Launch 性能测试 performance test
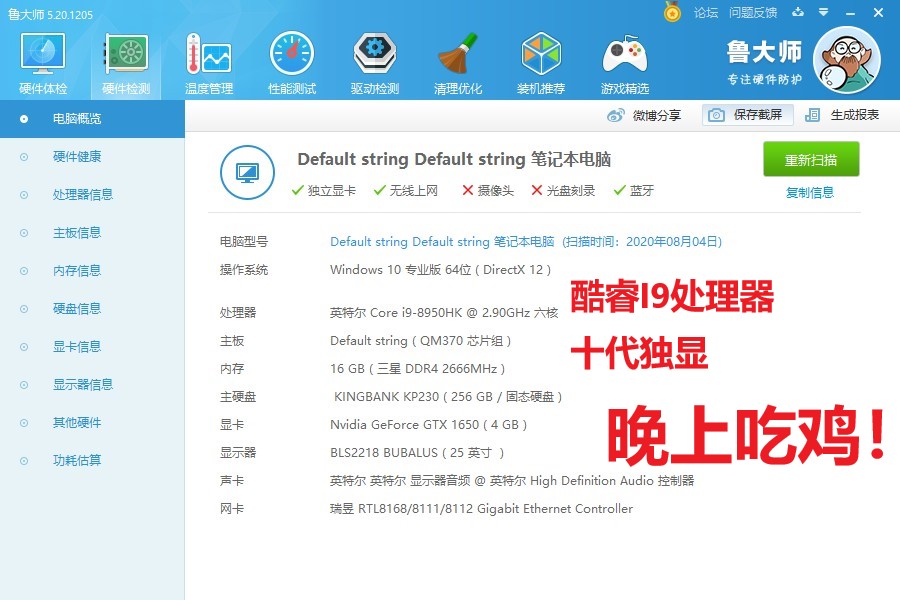 (292, 63)
